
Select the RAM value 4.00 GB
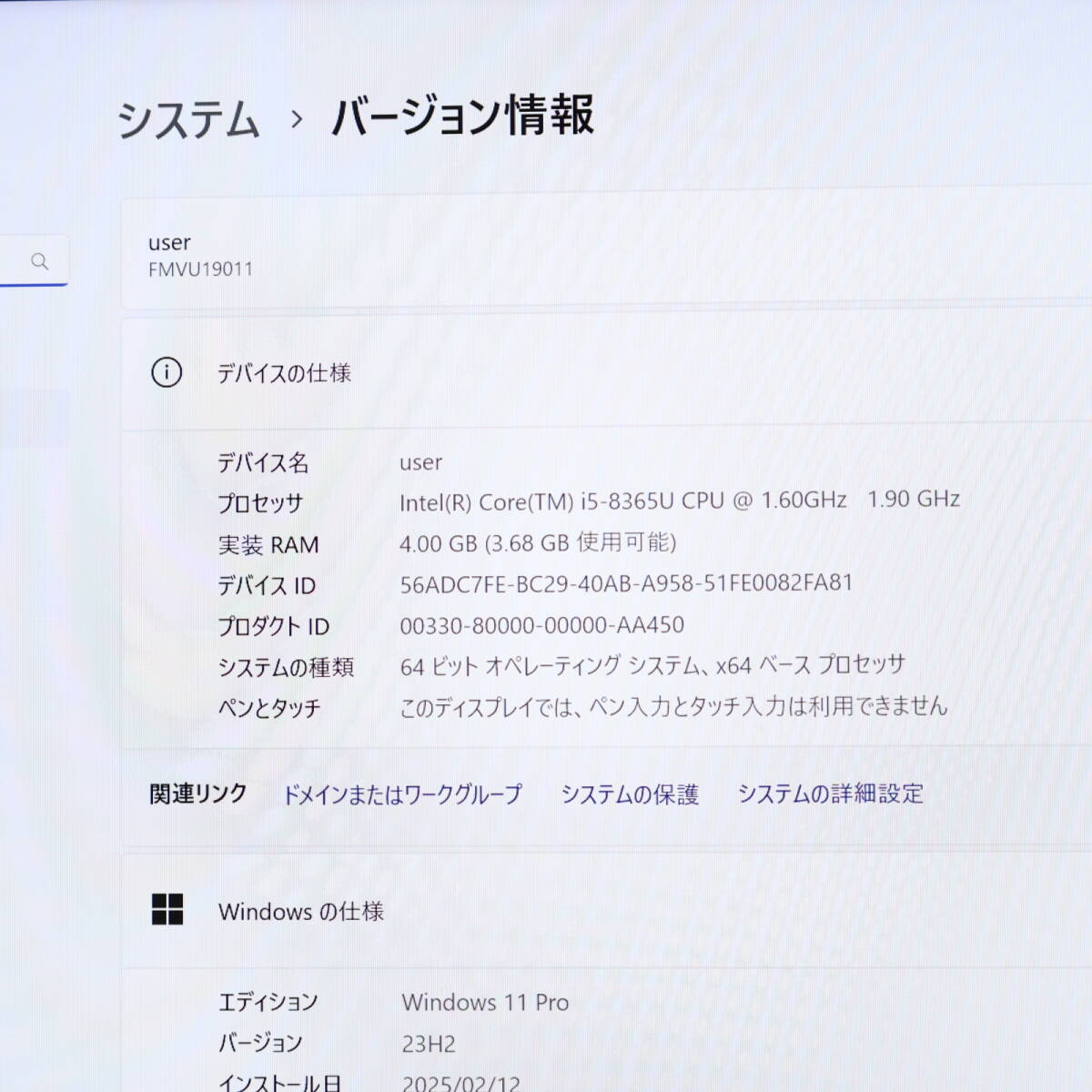pos(538,542)
